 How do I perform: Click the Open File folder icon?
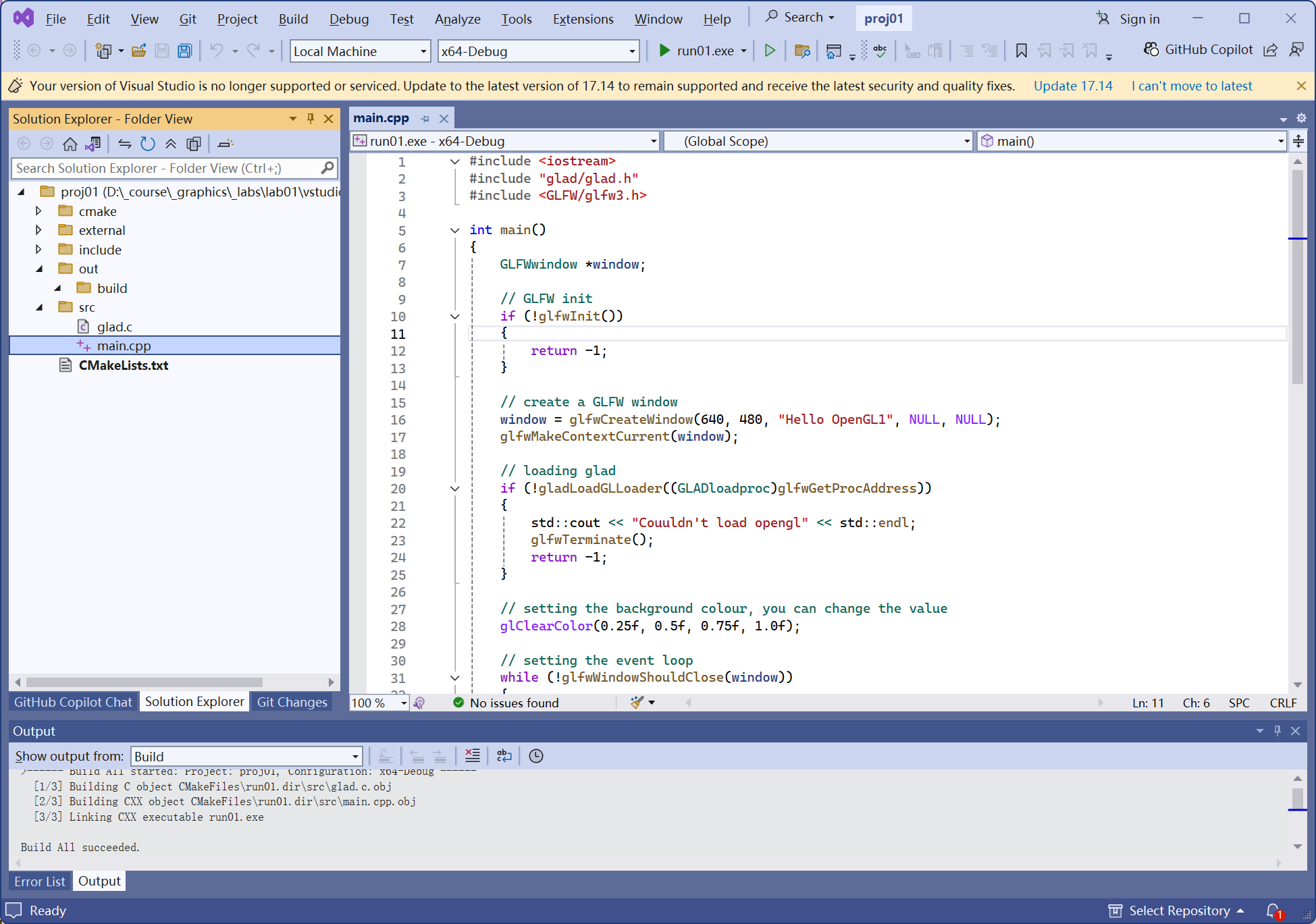tap(139, 51)
